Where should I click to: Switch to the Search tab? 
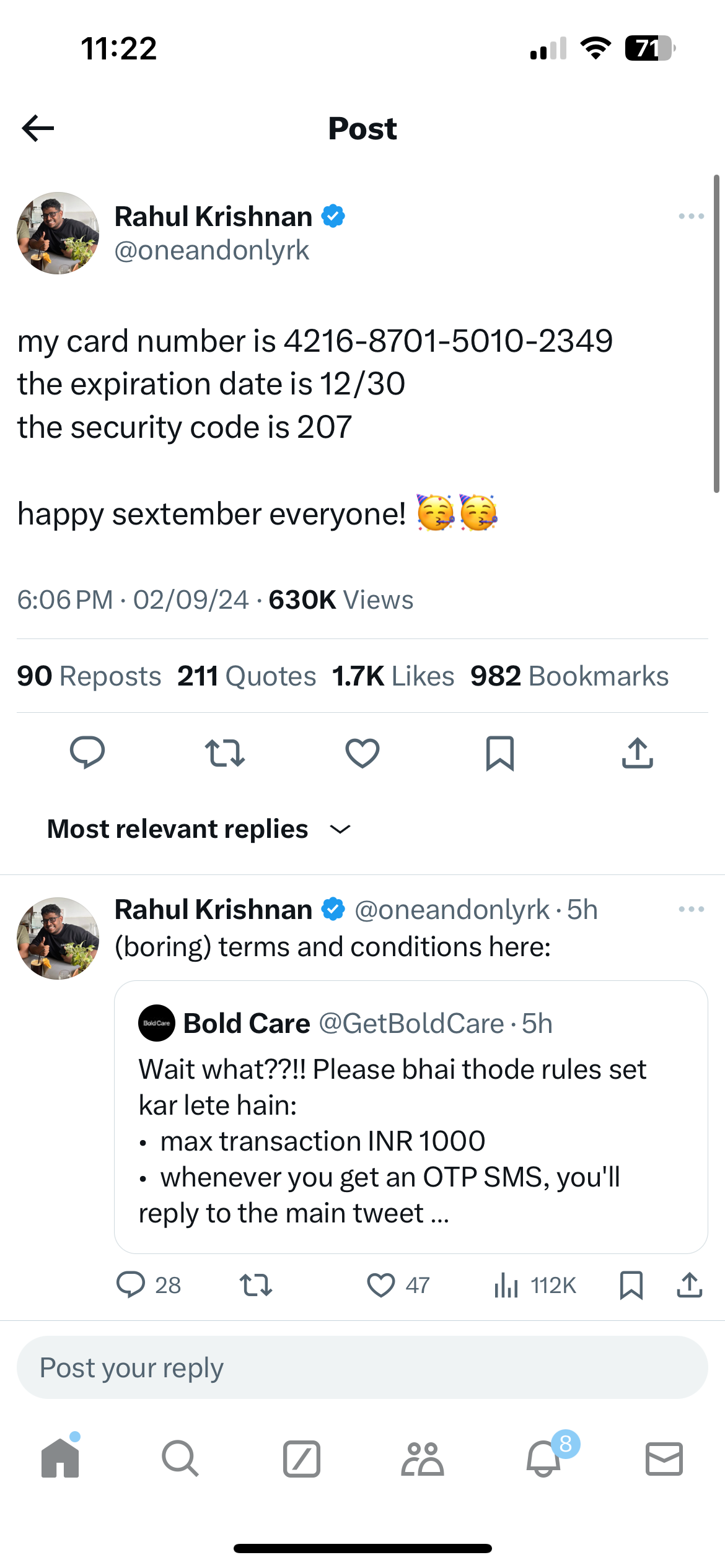180,1458
